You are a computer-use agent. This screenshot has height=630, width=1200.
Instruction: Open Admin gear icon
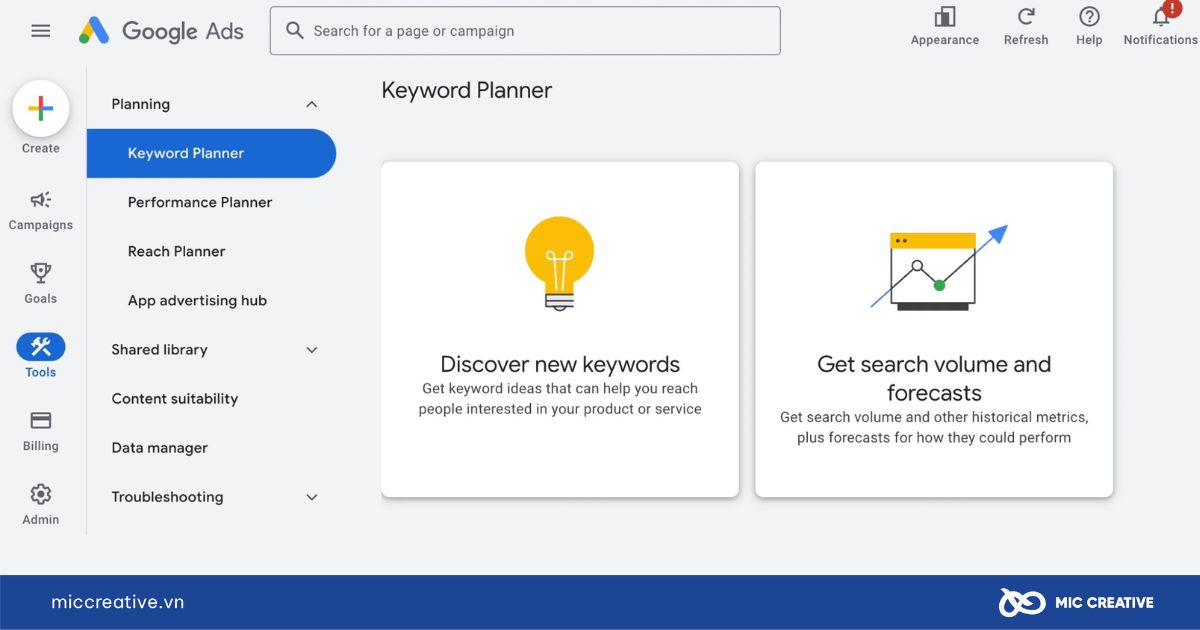(41, 494)
